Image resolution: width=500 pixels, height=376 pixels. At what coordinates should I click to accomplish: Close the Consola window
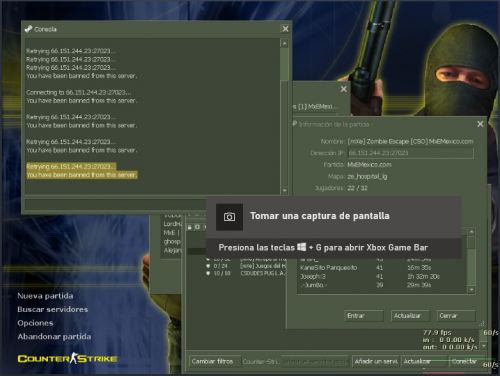pos(285,29)
